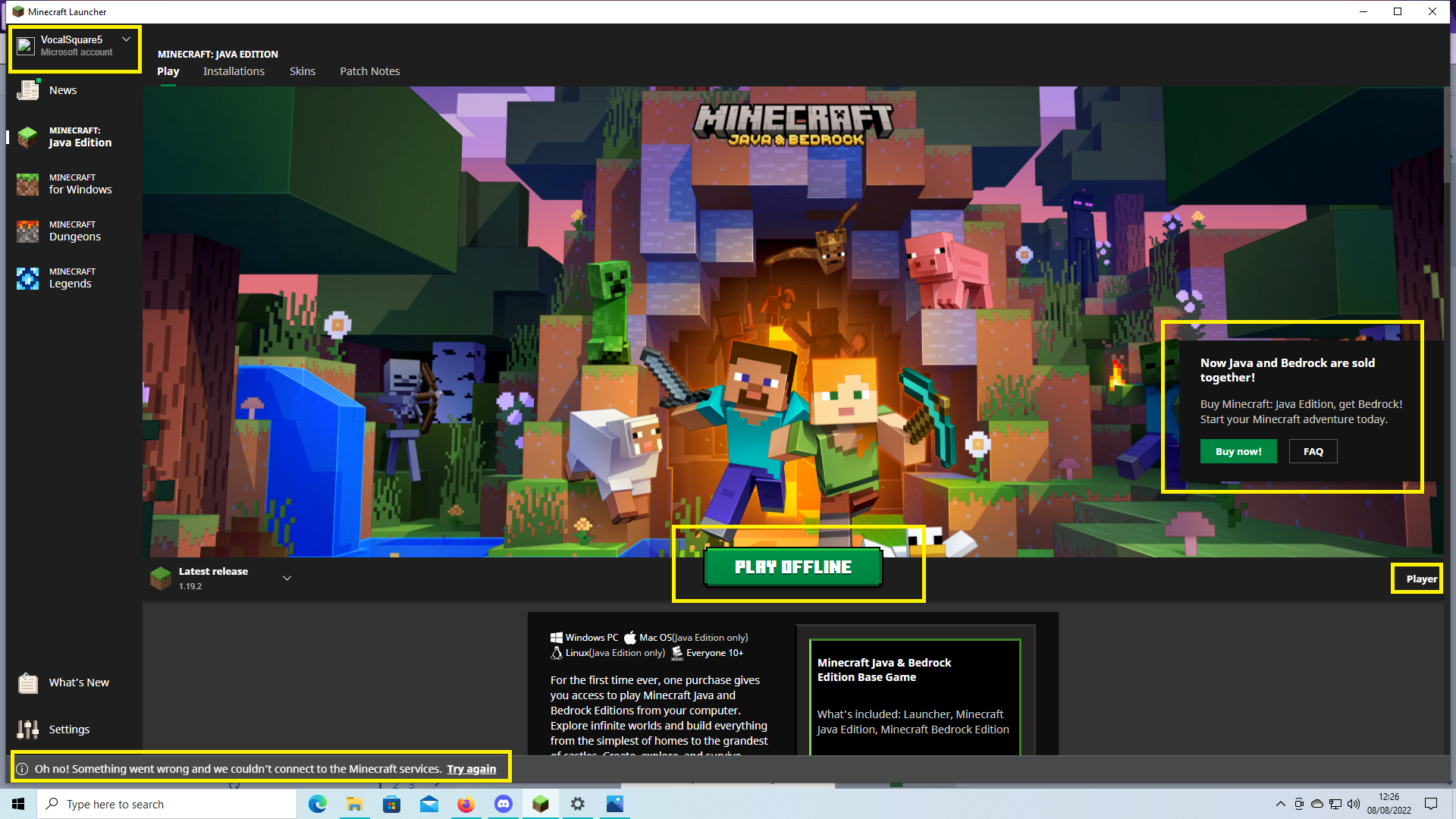Open What's New clipboard icon

tap(28, 683)
